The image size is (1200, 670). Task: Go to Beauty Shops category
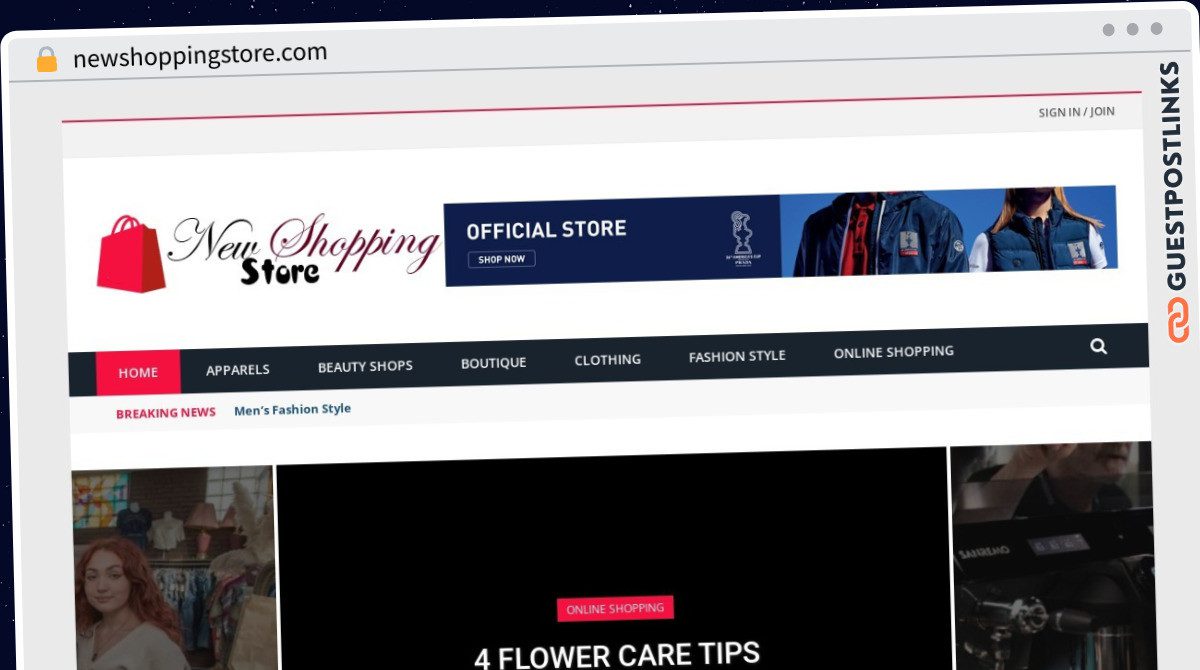pyautogui.click(x=365, y=366)
